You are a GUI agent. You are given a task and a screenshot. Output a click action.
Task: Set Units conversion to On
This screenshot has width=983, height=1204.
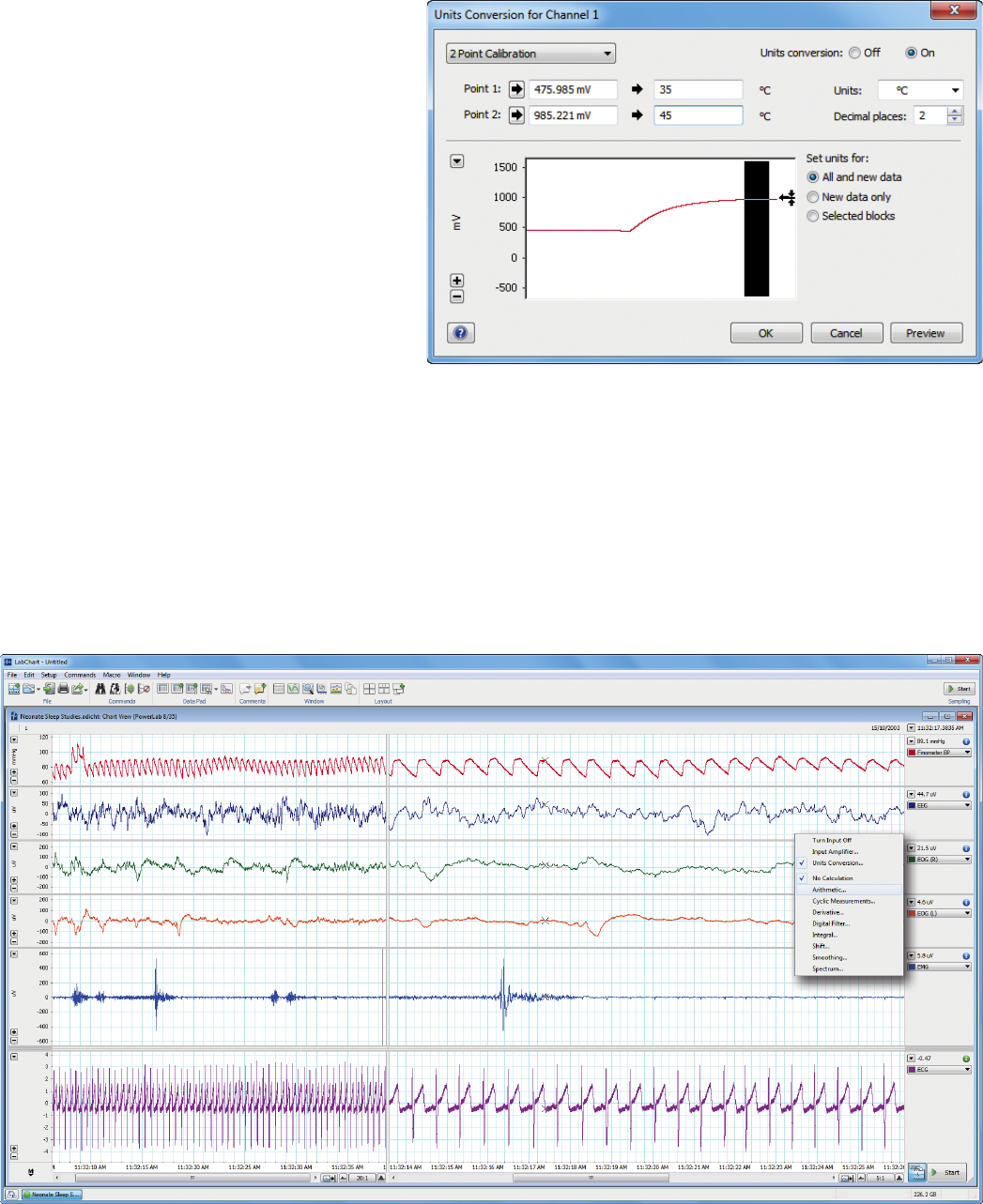click(x=911, y=53)
